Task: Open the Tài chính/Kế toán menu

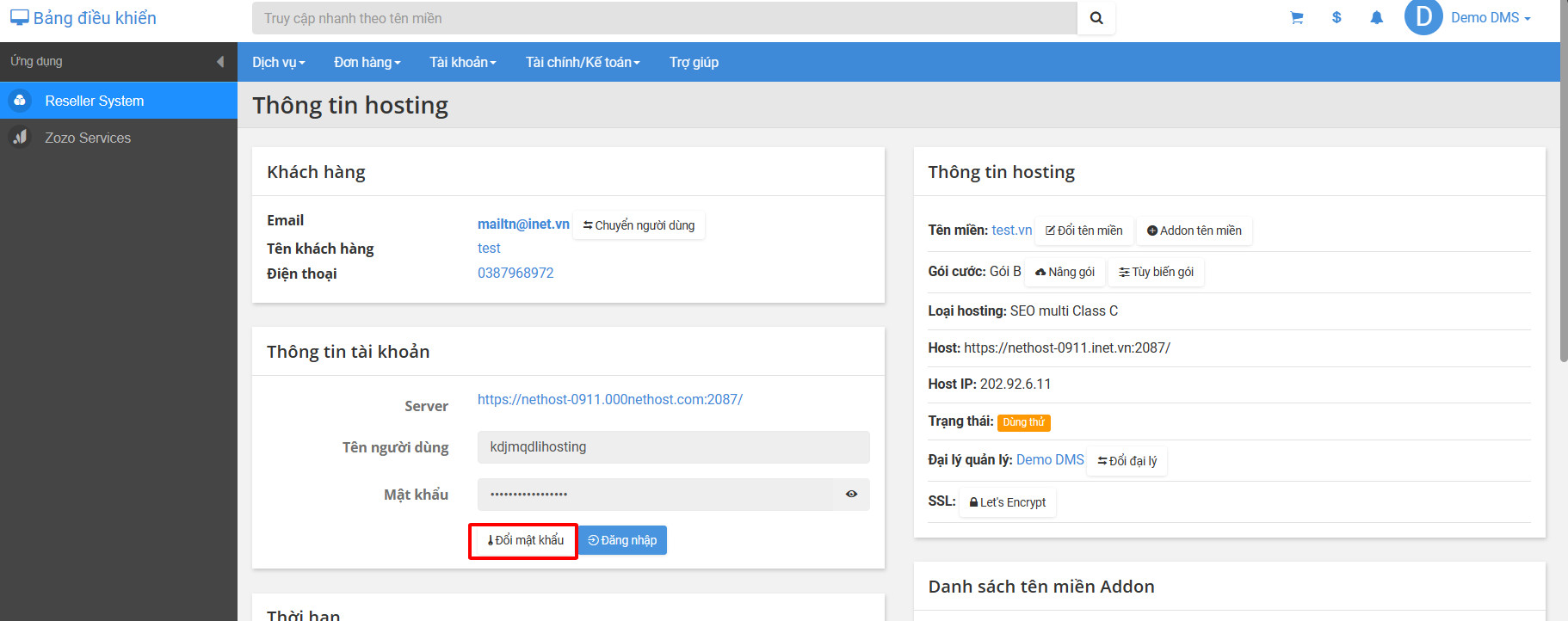Action: pyautogui.click(x=583, y=62)
